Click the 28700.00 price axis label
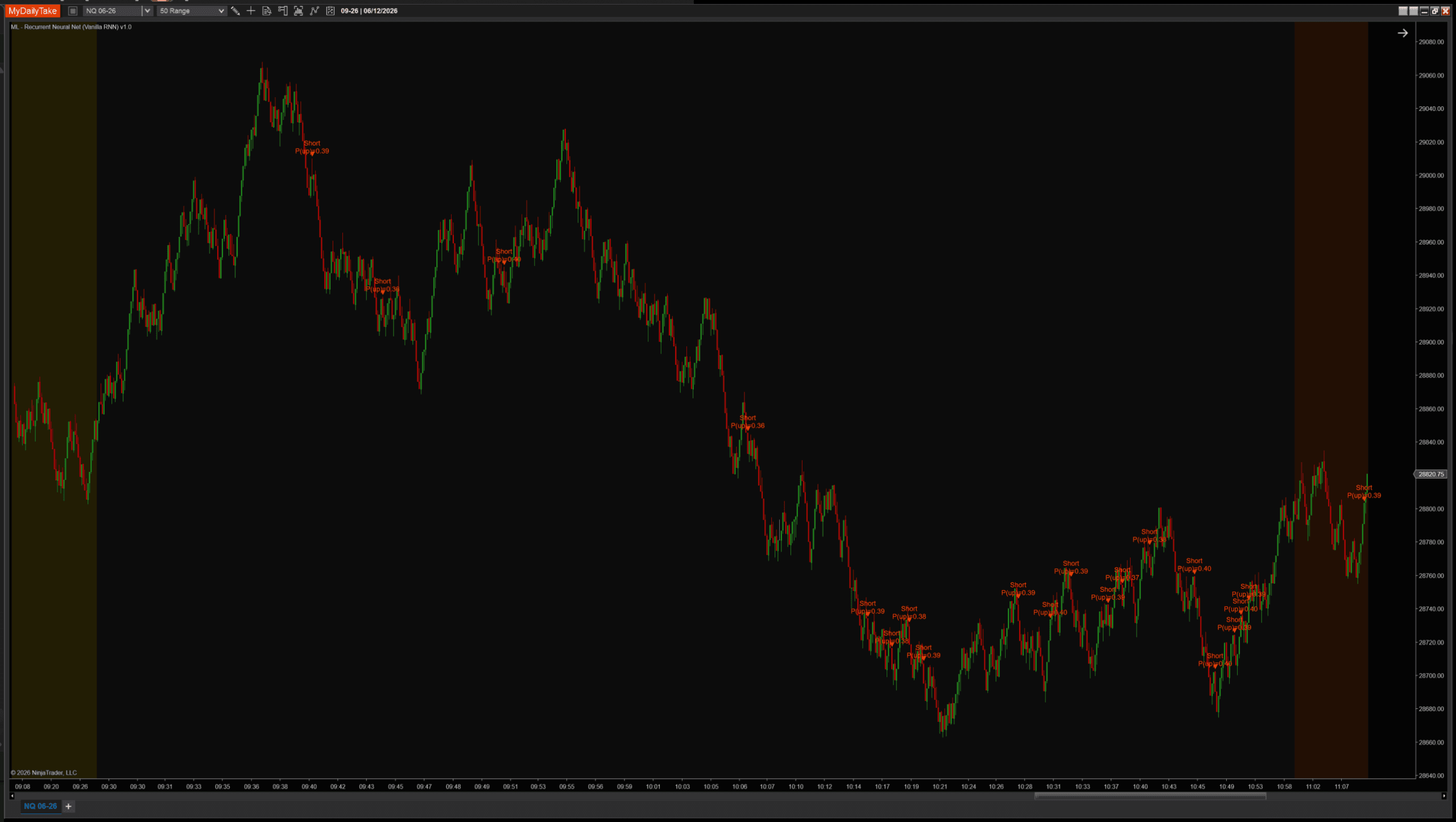1456x822 pixels. pyautogui.click(x=1431, y=676)
